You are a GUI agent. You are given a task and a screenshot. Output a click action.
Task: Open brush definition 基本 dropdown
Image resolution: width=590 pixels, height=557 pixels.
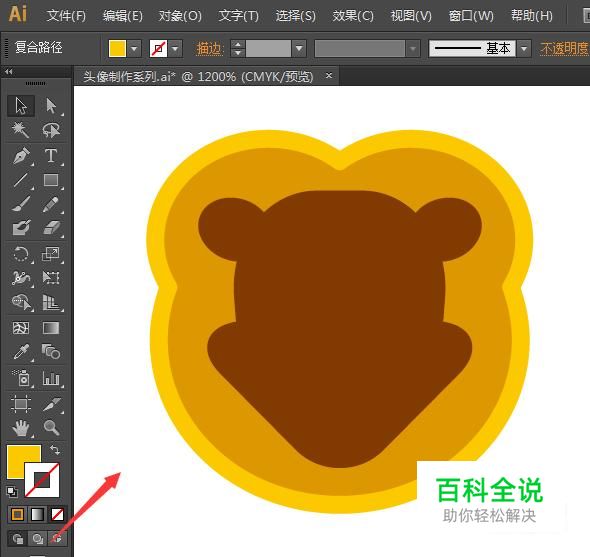point(524,49)
